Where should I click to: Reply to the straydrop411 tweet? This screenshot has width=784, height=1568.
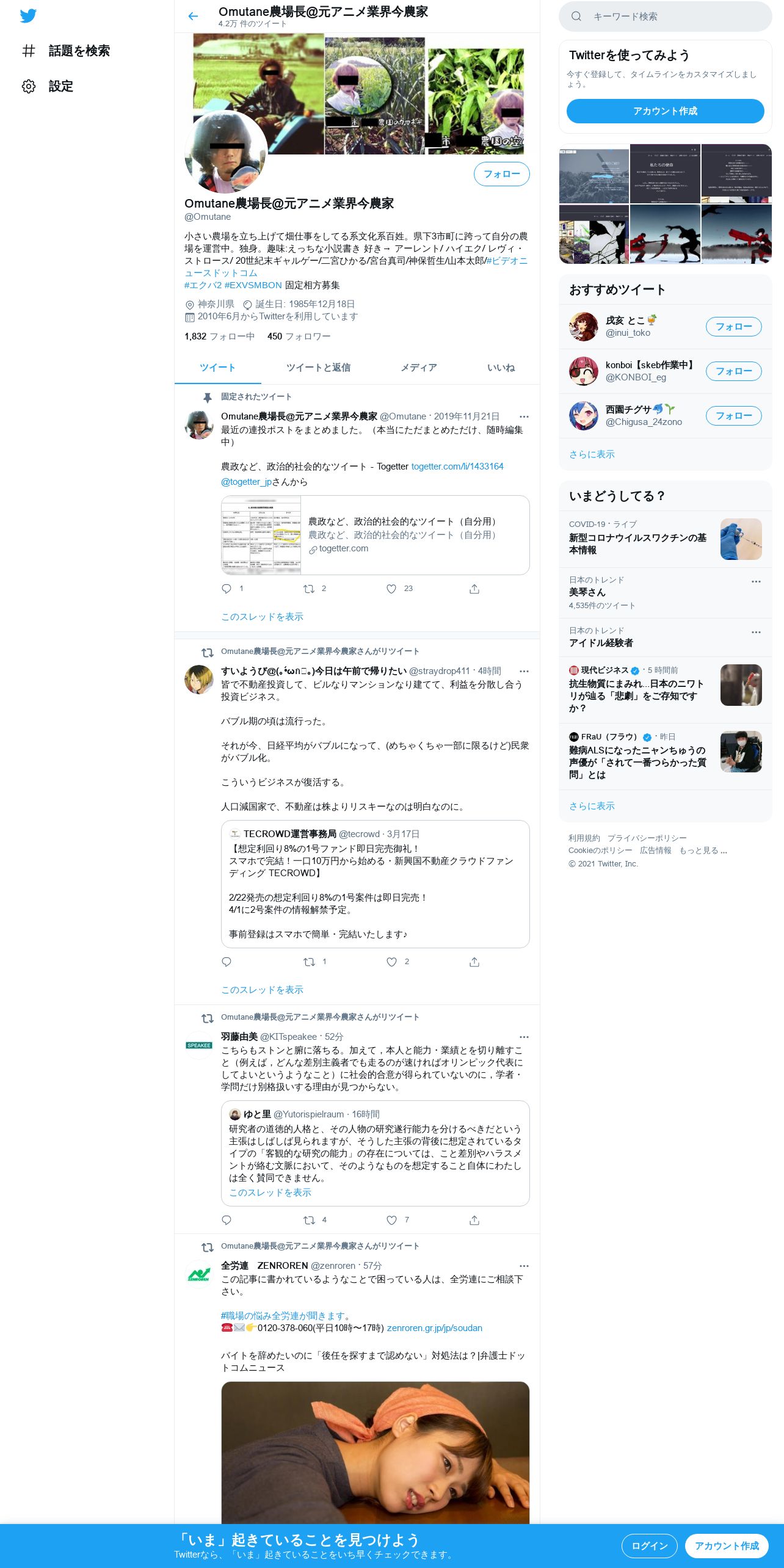227,962
